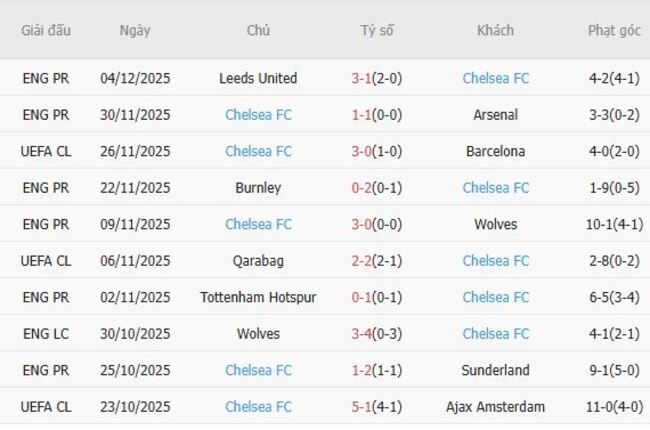Open the Tottenham Hotspur team link
The height and width of the screenshot is (430, 650).
258,297
